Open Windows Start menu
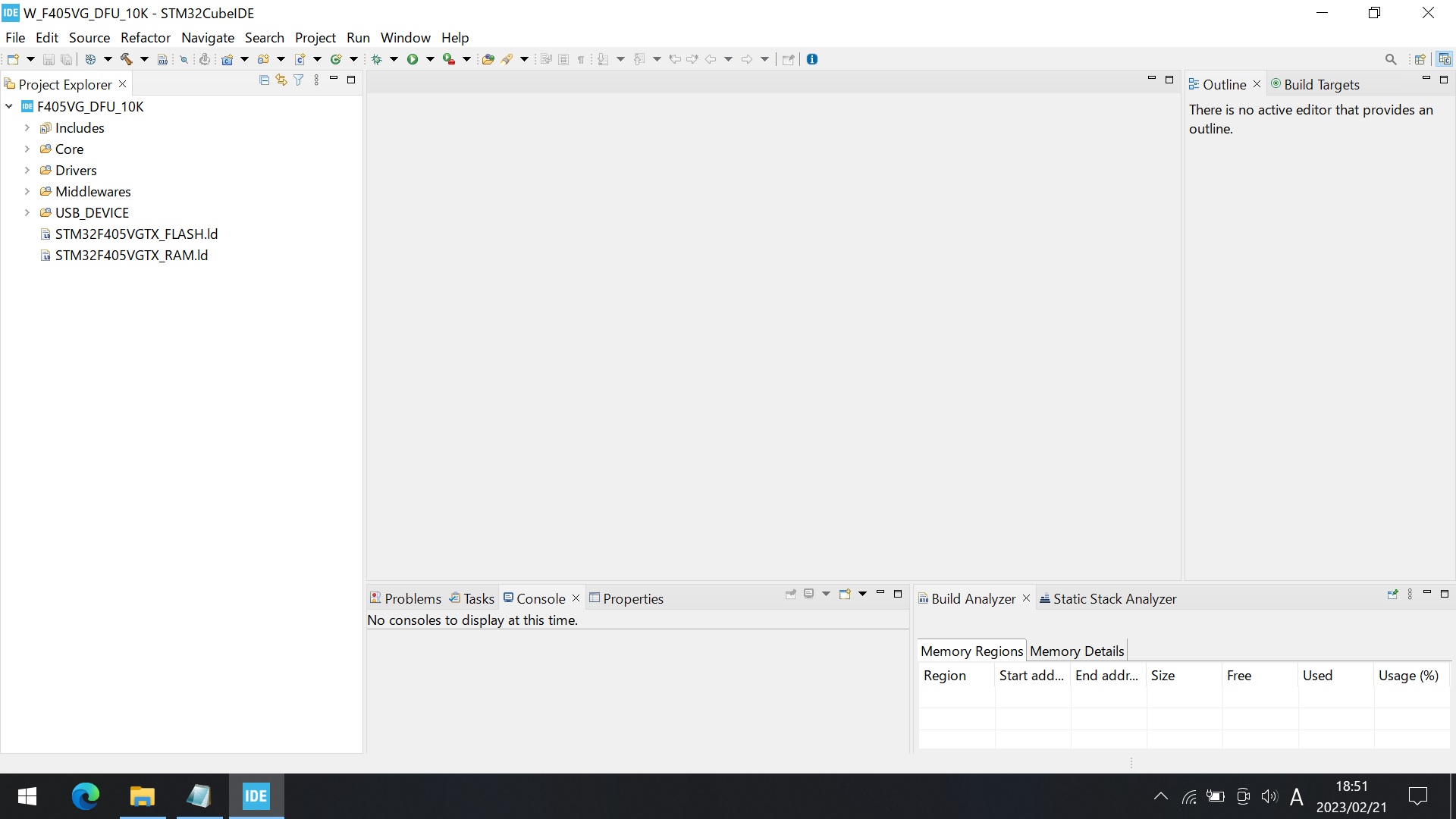 pos(27,796)
